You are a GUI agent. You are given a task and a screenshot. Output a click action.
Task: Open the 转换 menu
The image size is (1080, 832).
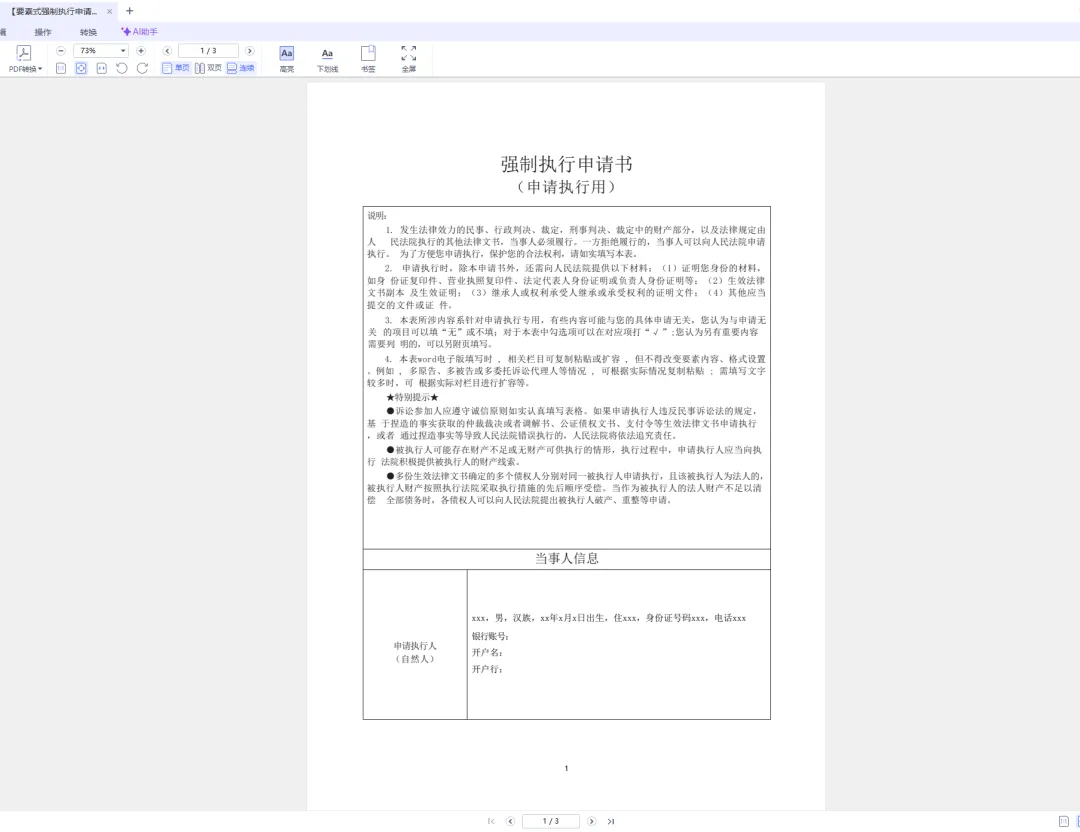tap(88, 32)
